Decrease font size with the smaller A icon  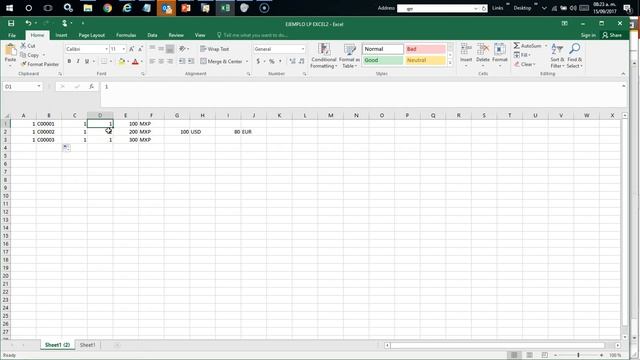point(140,49)
